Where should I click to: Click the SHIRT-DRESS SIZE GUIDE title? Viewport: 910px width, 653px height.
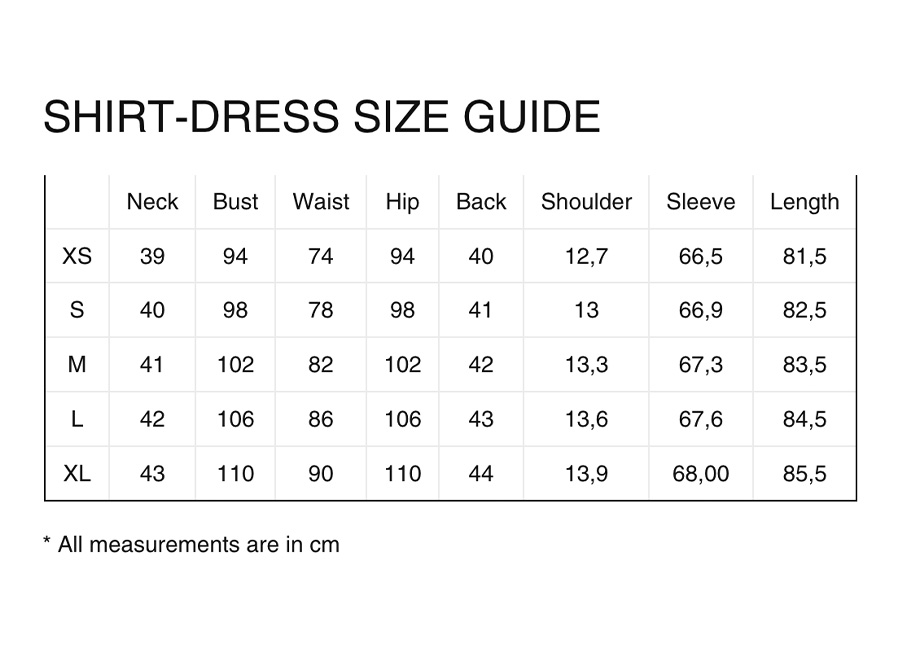pos(322,117)
